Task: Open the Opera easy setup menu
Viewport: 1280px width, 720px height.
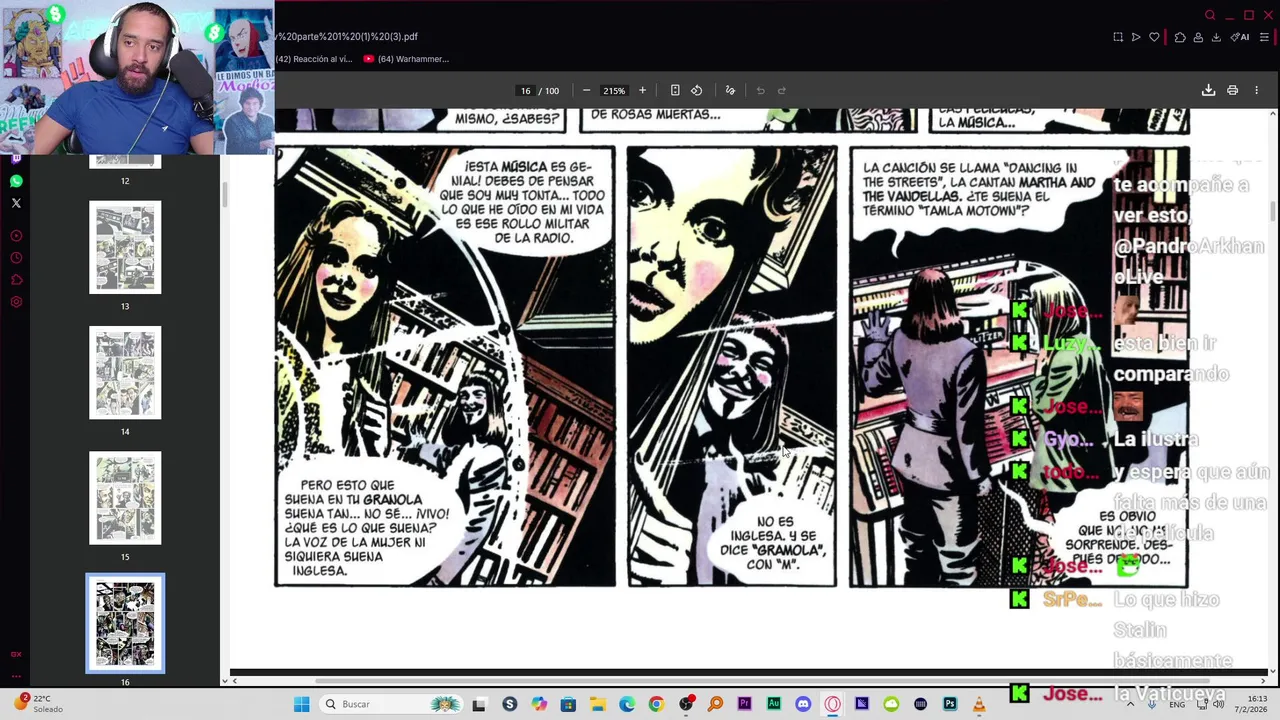Action: pos(1264,37)
